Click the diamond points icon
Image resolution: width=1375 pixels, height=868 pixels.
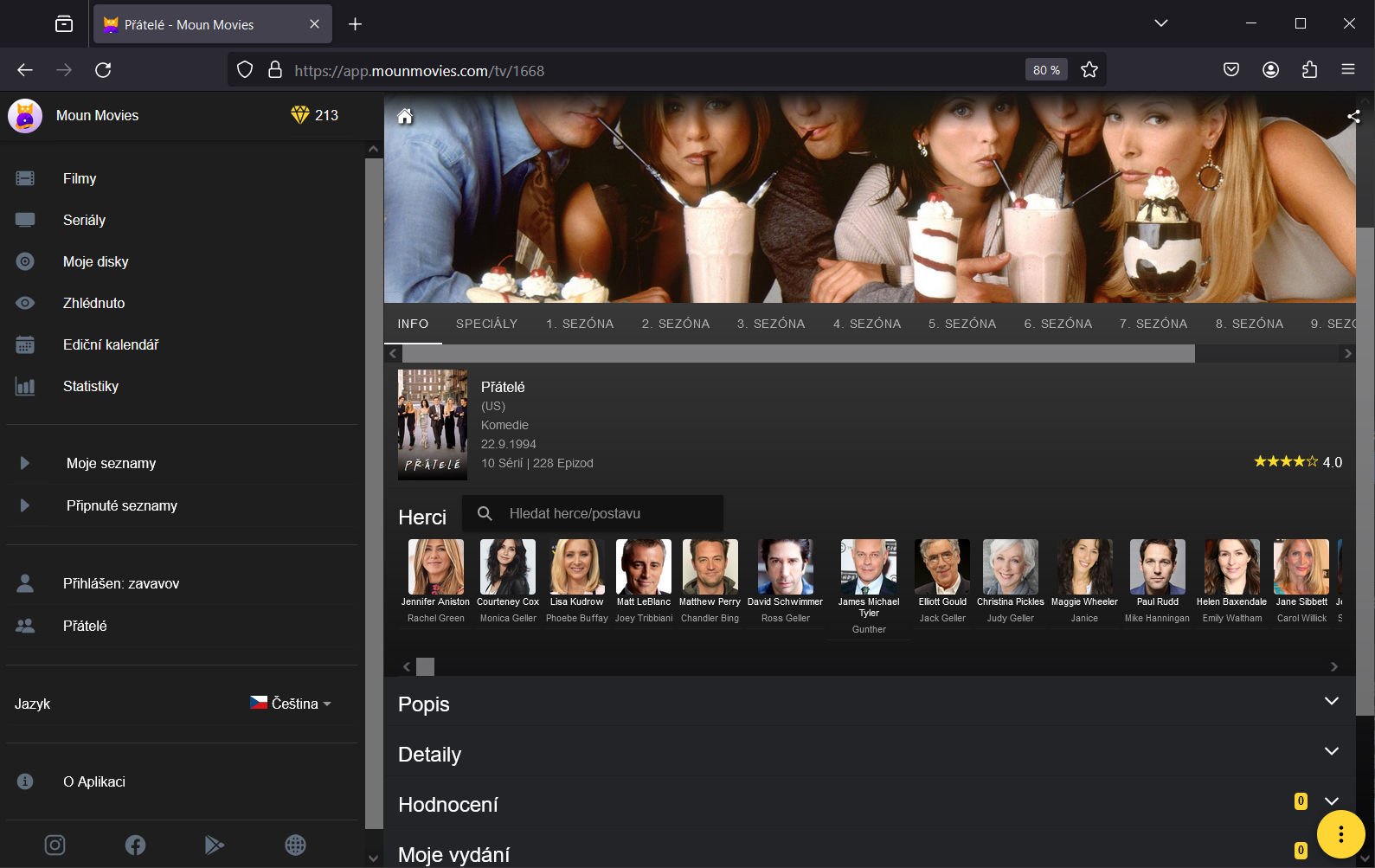pyautogui.click(x=300, y=115)
